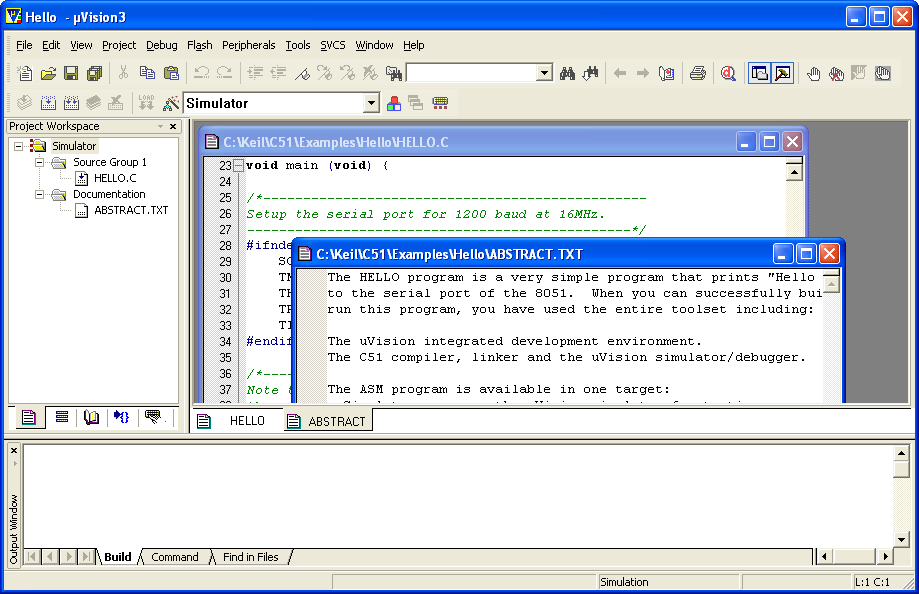Toggle the Project Window toolbar button
Image resolution: width=919 pixels, height=594 pixels.
760,73
